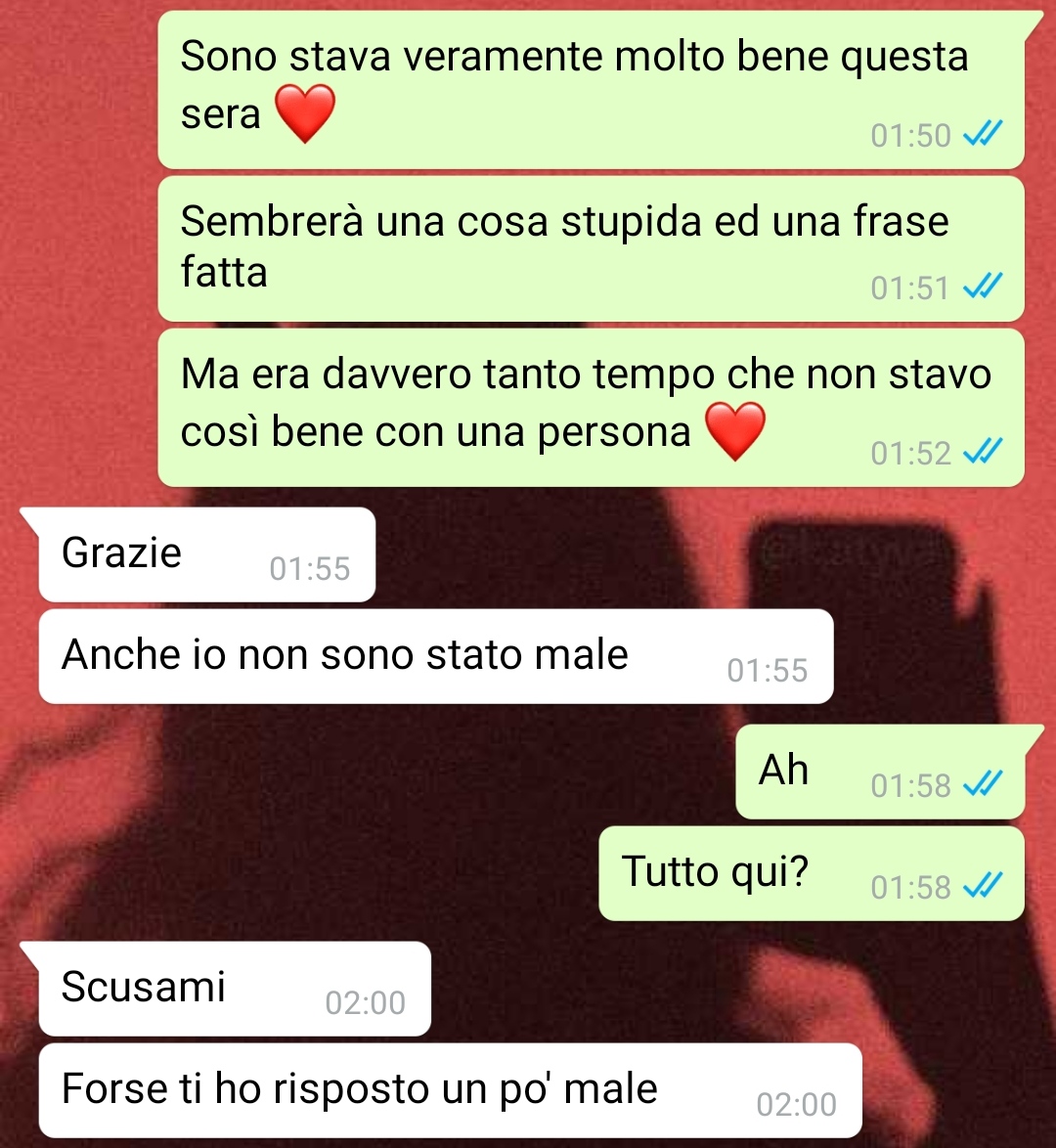Image resolution: width=1056 pixels, height=1148 pixels.
Task: Click the read checkmarks on the 'Ah' message
Action: pos(982,785)
